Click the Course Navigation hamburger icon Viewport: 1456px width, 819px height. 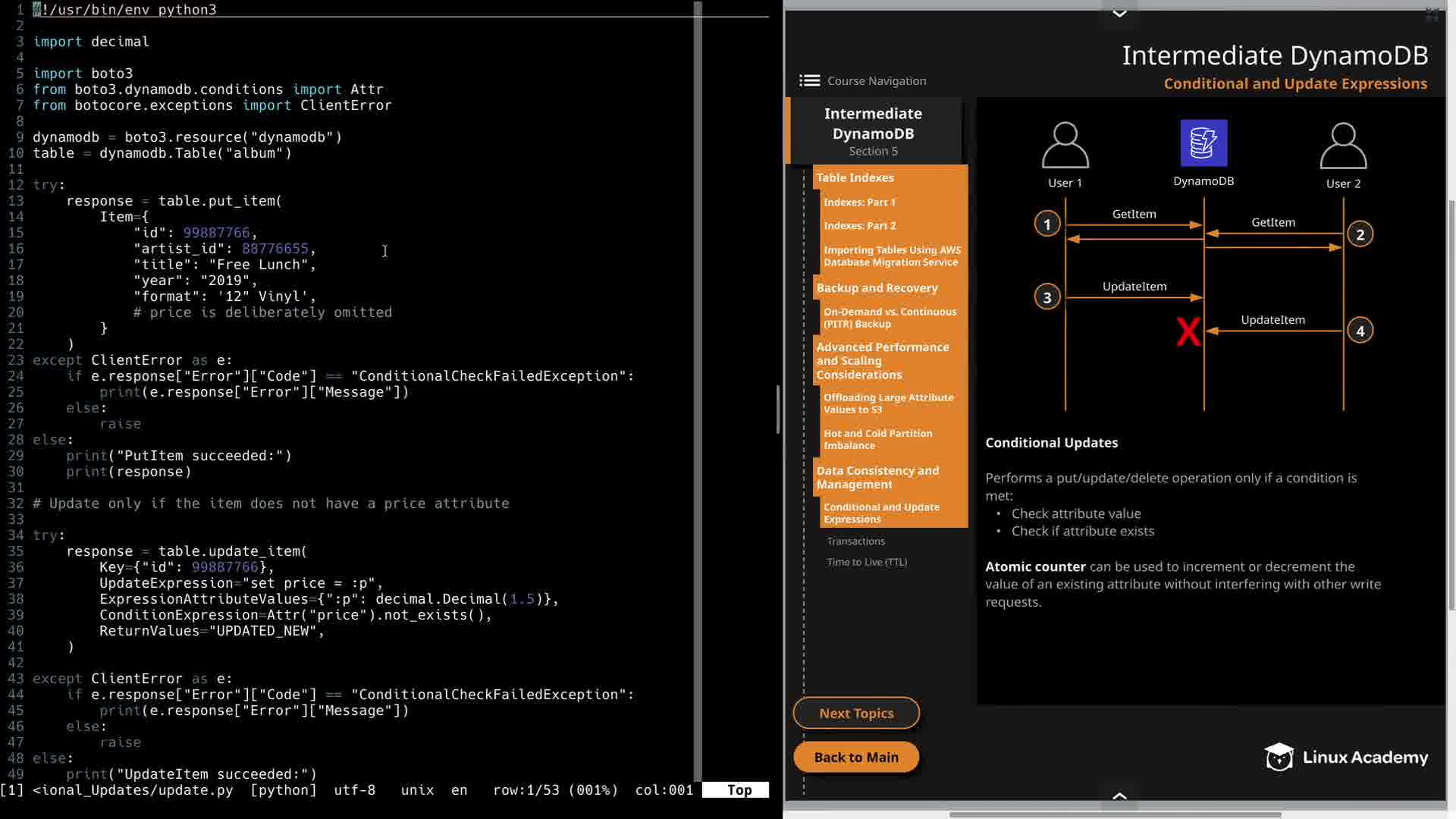pyautogui.click(x=809, y=81)
